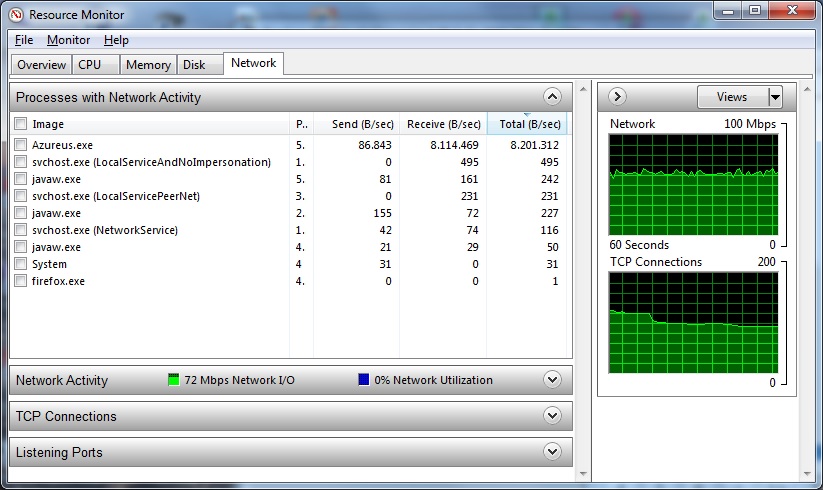Viewport: 823px width, 490px height.
Task: Select the System process name
Action: tap(49, 264)
